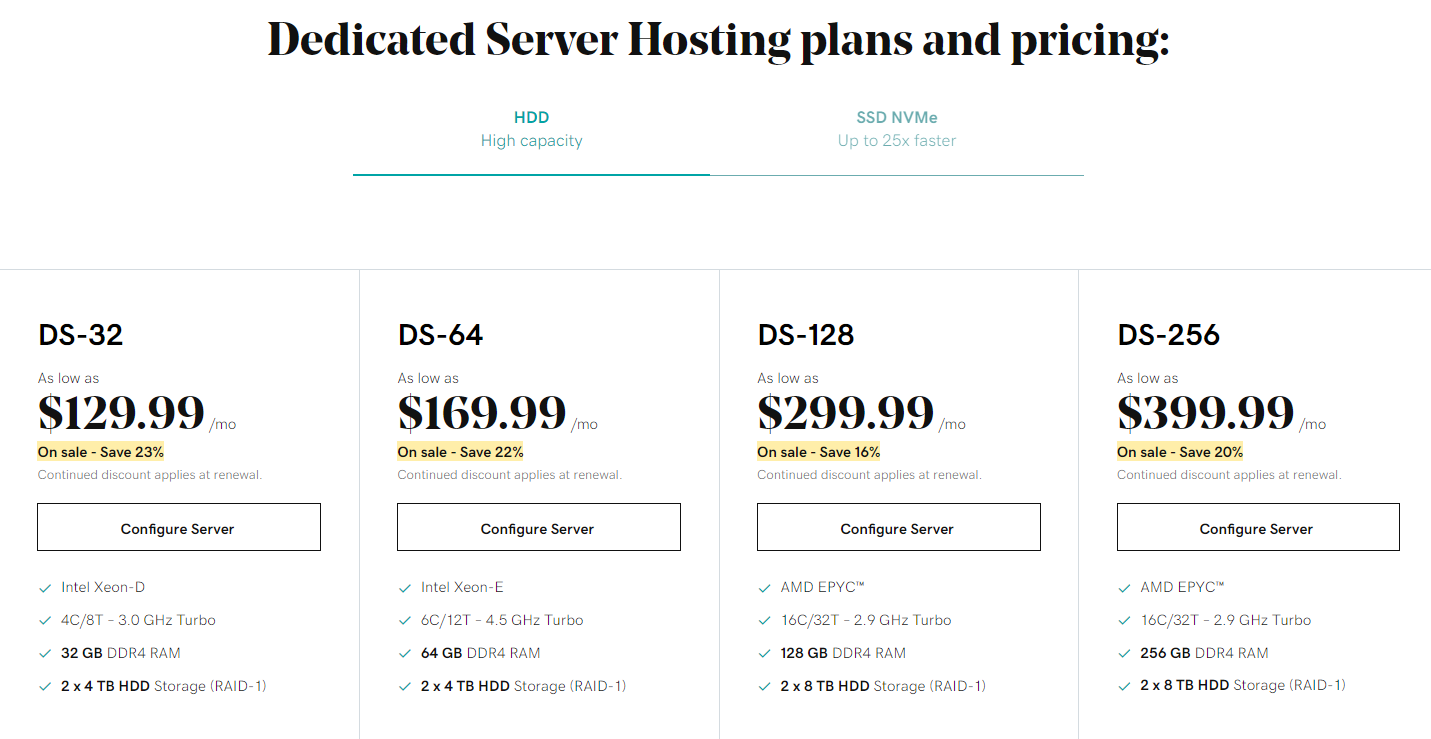
Task: Click checkmark beside 6C/12T 4.5 GHz Turbo
Action: click(405, 621)
